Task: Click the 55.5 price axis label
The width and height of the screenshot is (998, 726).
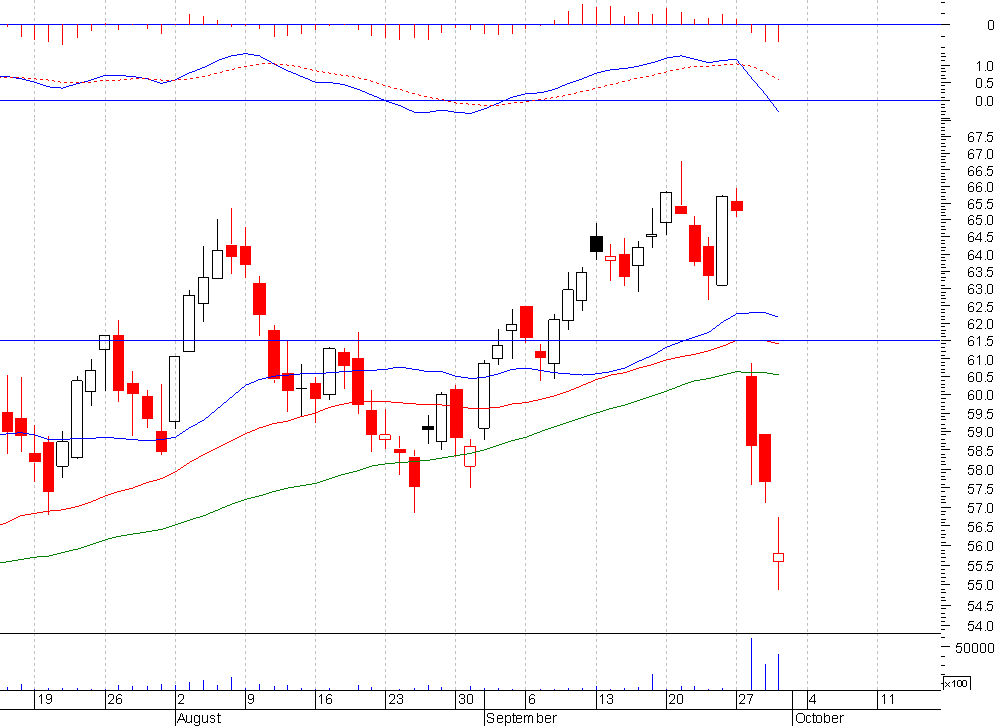Action: point(980,566)
